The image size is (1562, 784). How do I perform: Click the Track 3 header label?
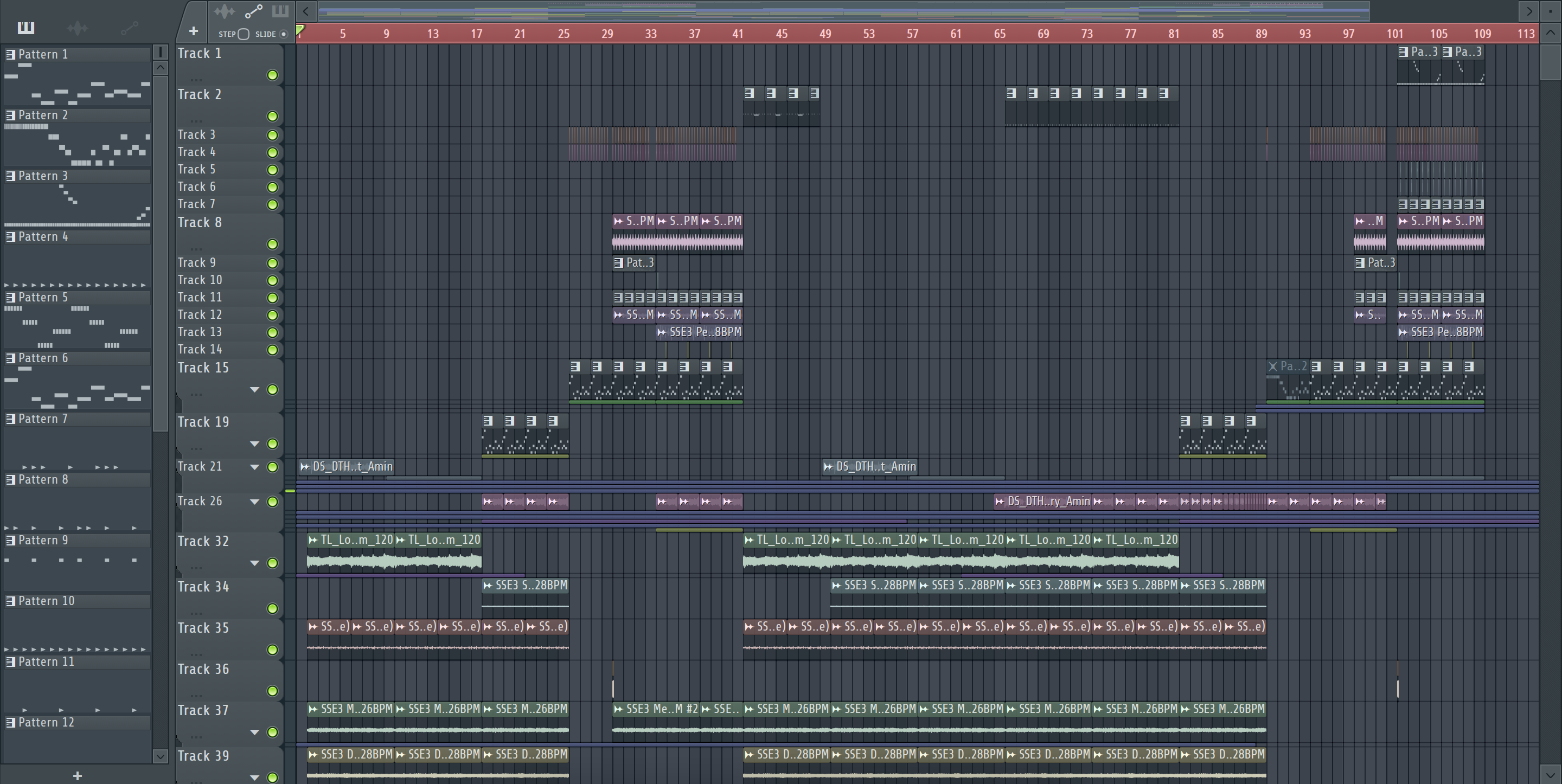(x=196, y=134)
